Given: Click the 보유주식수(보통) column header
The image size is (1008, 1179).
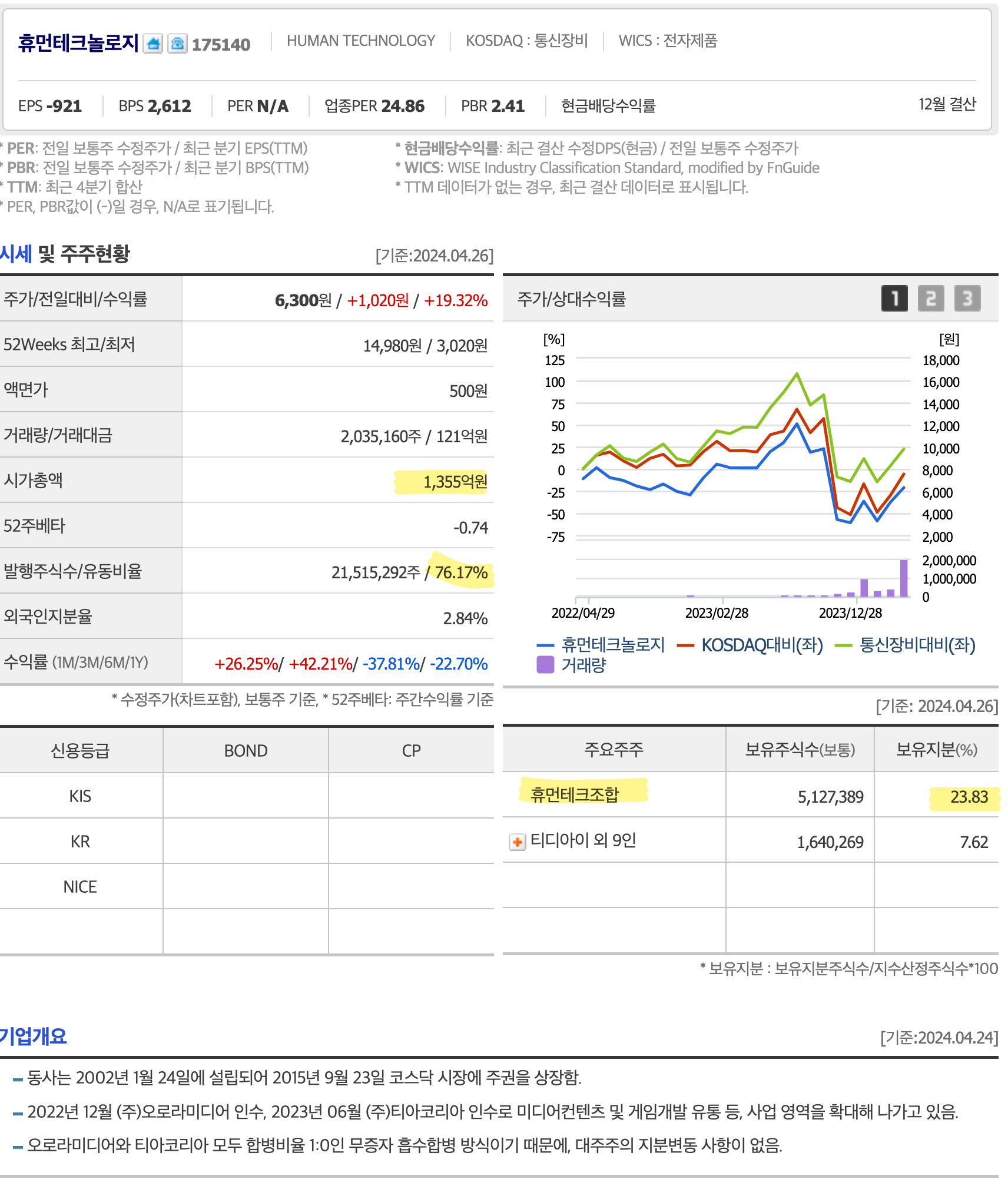Looking at the screenshot, I should [800, 749].
